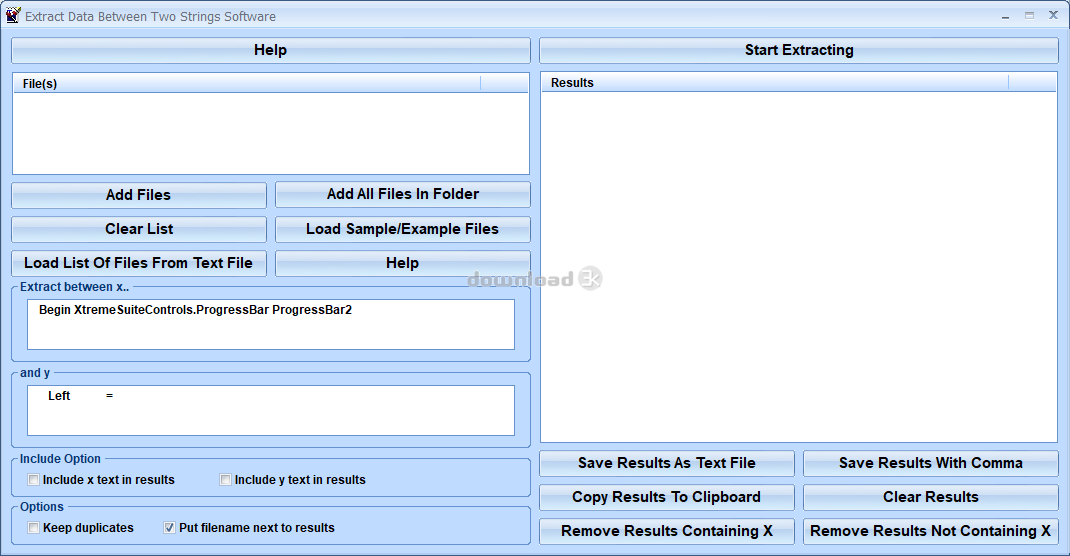Click Save Results With Comma
This screenshot has height=556, width=1070.
click(931, 463)
